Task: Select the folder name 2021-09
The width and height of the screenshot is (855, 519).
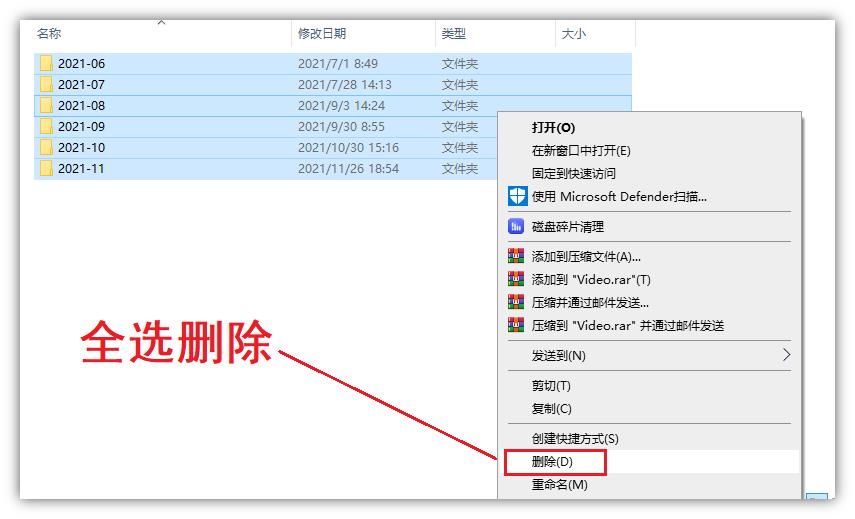Action: coord(81,126)
